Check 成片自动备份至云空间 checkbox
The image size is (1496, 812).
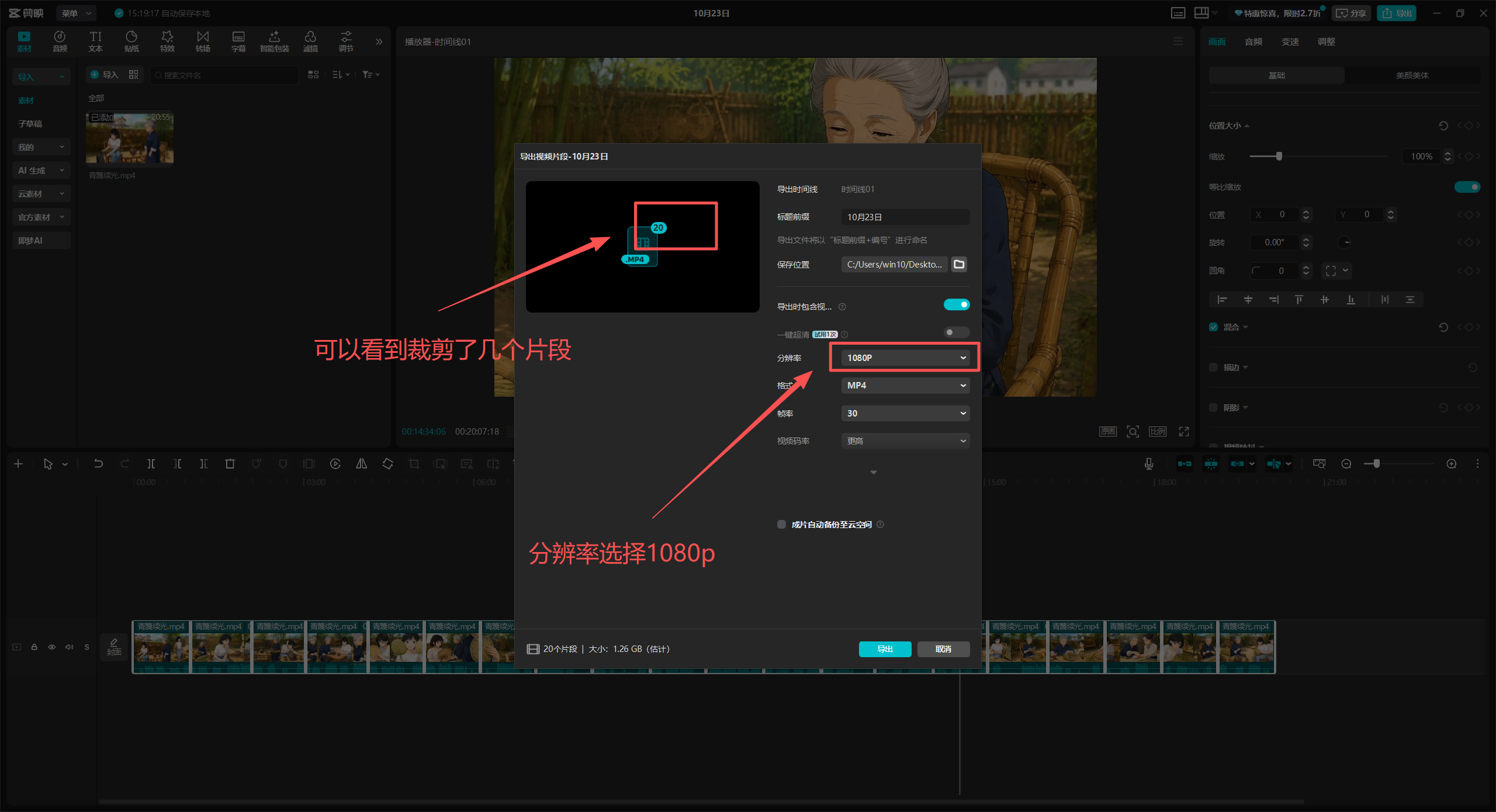tap(781, 524)
